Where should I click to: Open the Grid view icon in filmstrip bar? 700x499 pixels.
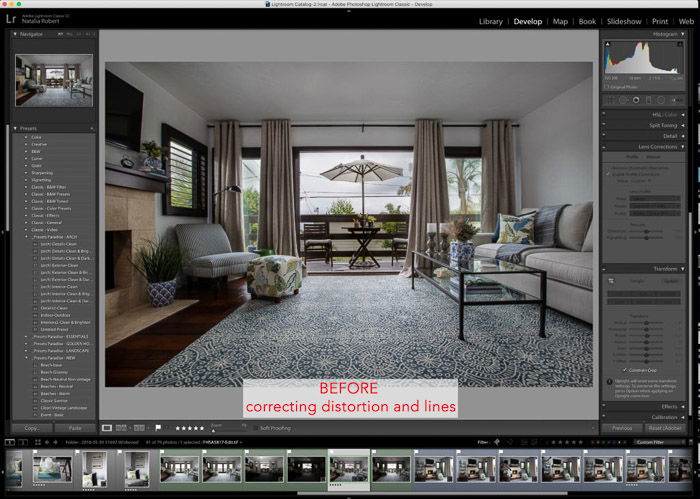(38, 442)
